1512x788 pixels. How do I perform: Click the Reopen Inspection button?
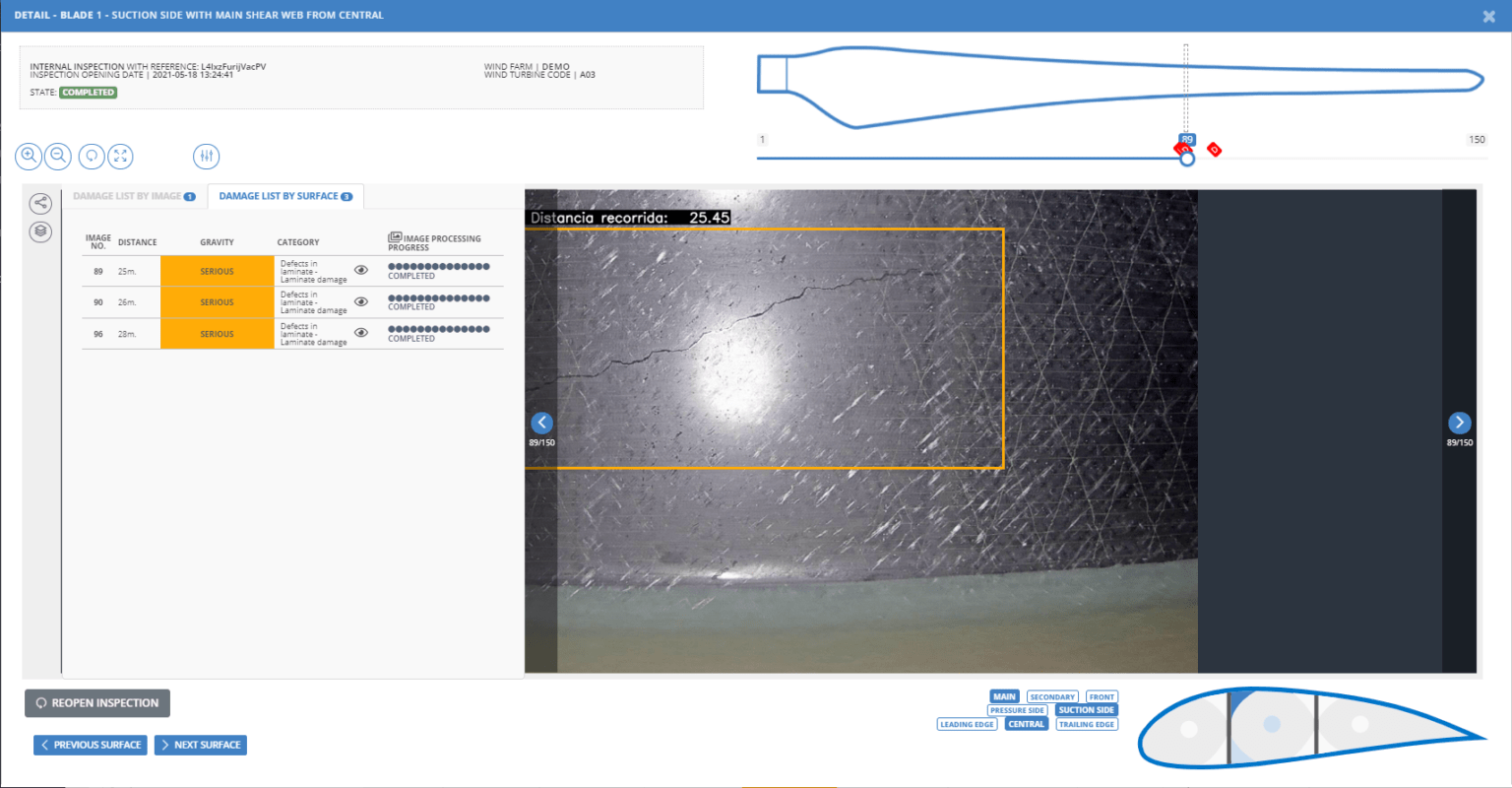tap(97, 703)
